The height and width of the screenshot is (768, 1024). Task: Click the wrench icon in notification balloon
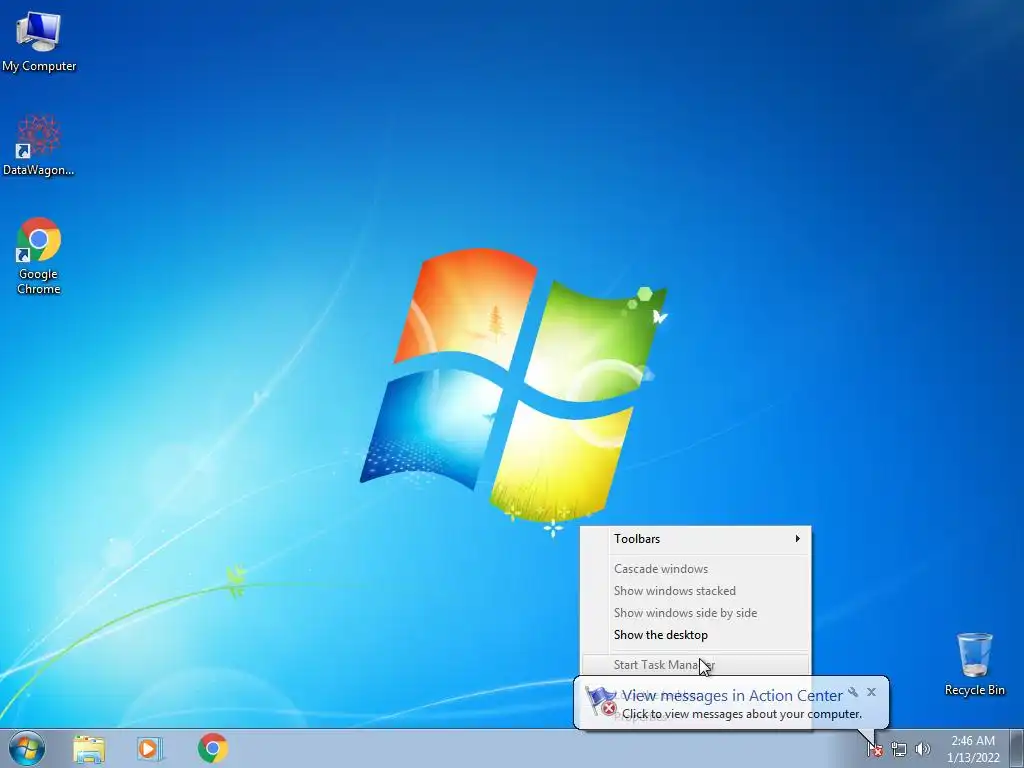click(x=853, y=692)
